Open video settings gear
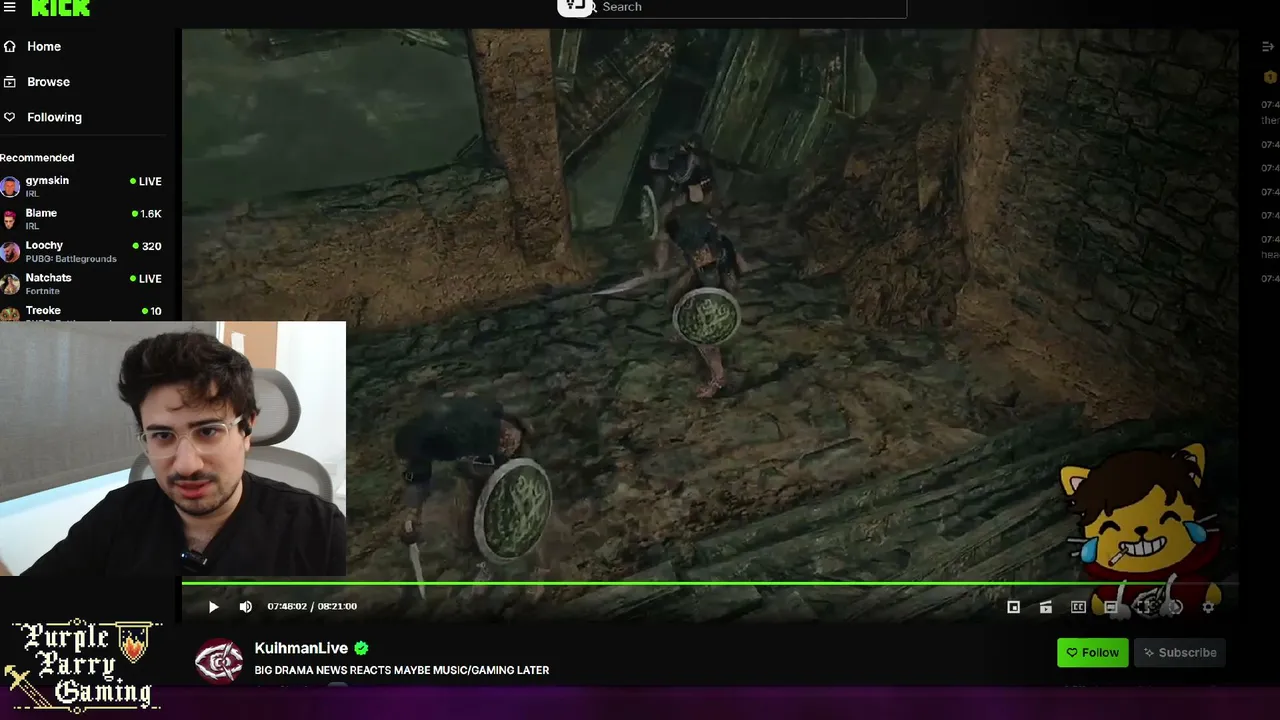Screen dimensions: 1280x720 pos(1208,607)
